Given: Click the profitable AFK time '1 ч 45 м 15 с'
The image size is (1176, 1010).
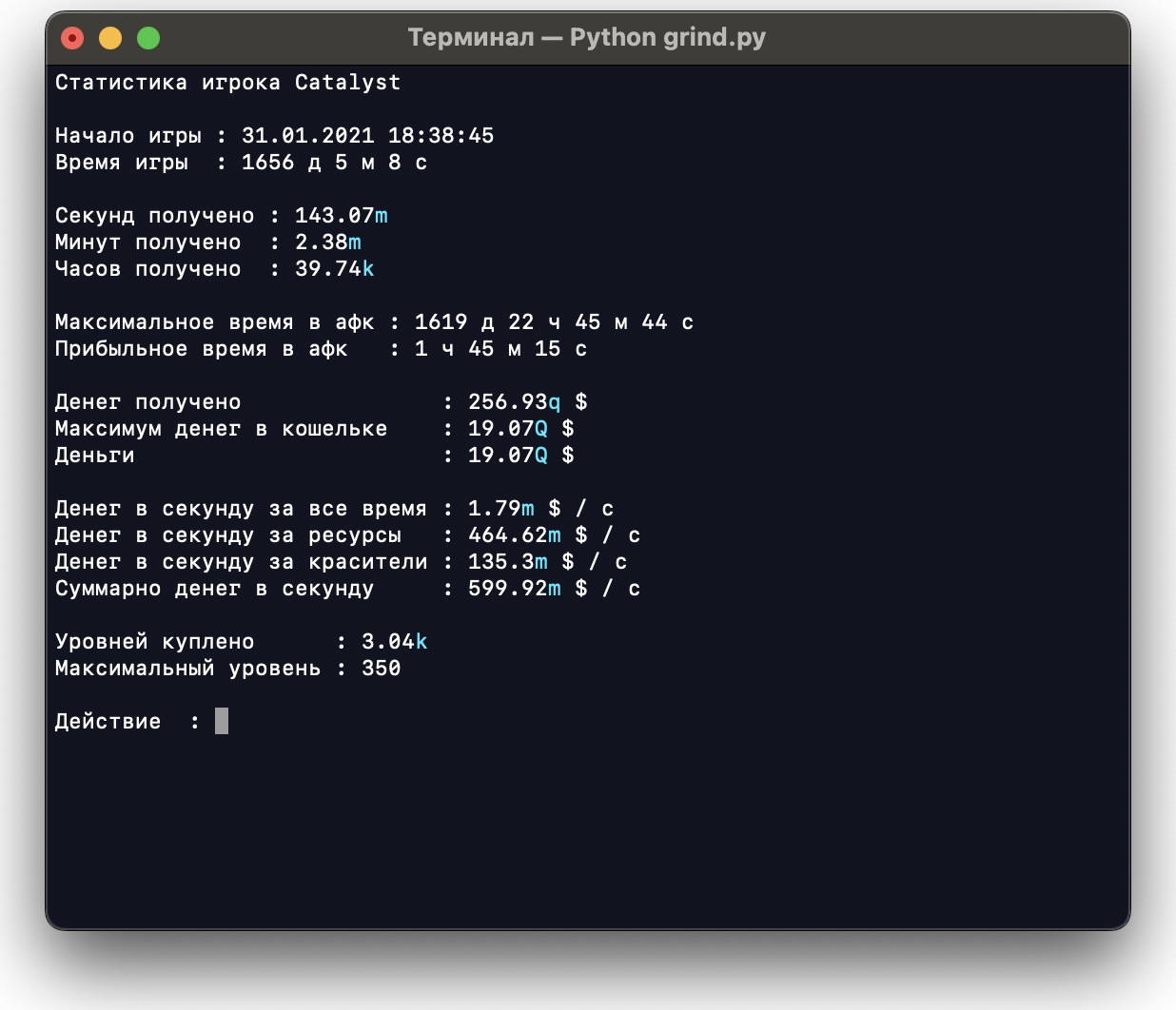Looking at the screenshot, I should 500,349.
